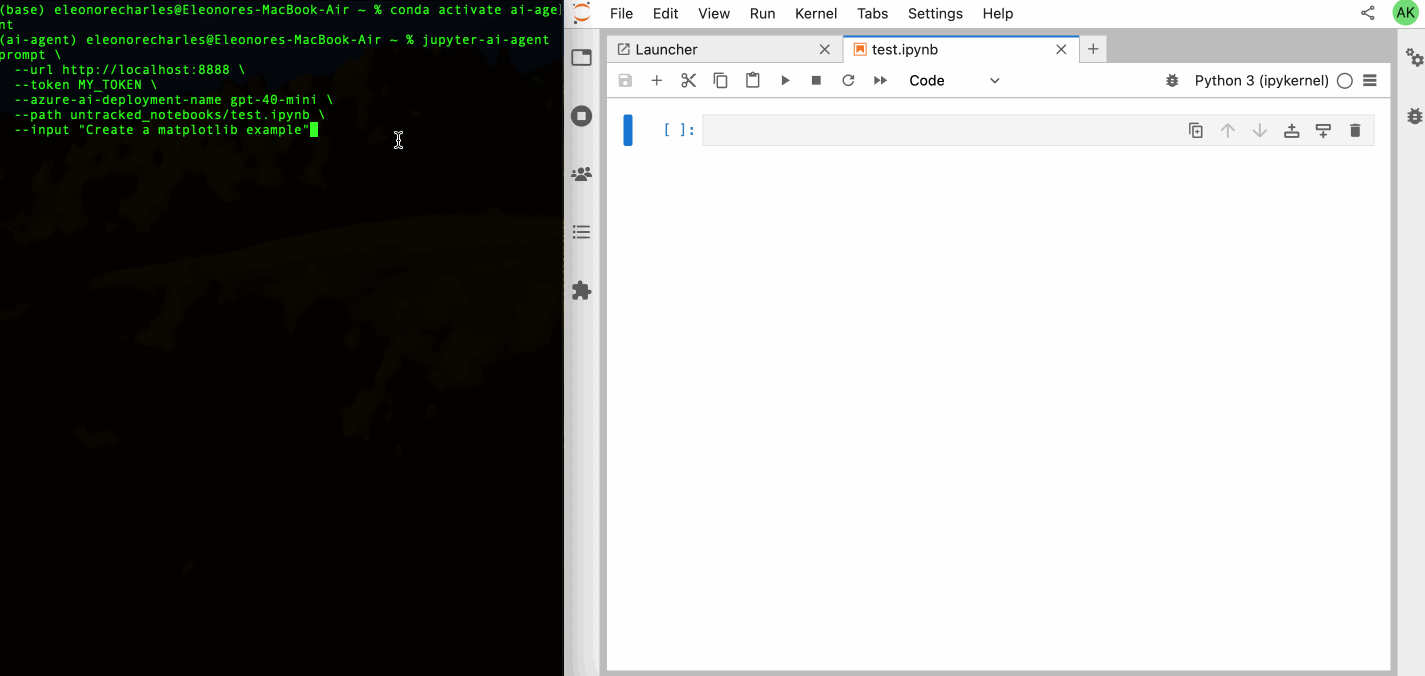Image resolution: width=1425 pixels, height=676 pixels.
Task: Switch kernel via Python 3 (ipykernel)
Action: 1262,81
